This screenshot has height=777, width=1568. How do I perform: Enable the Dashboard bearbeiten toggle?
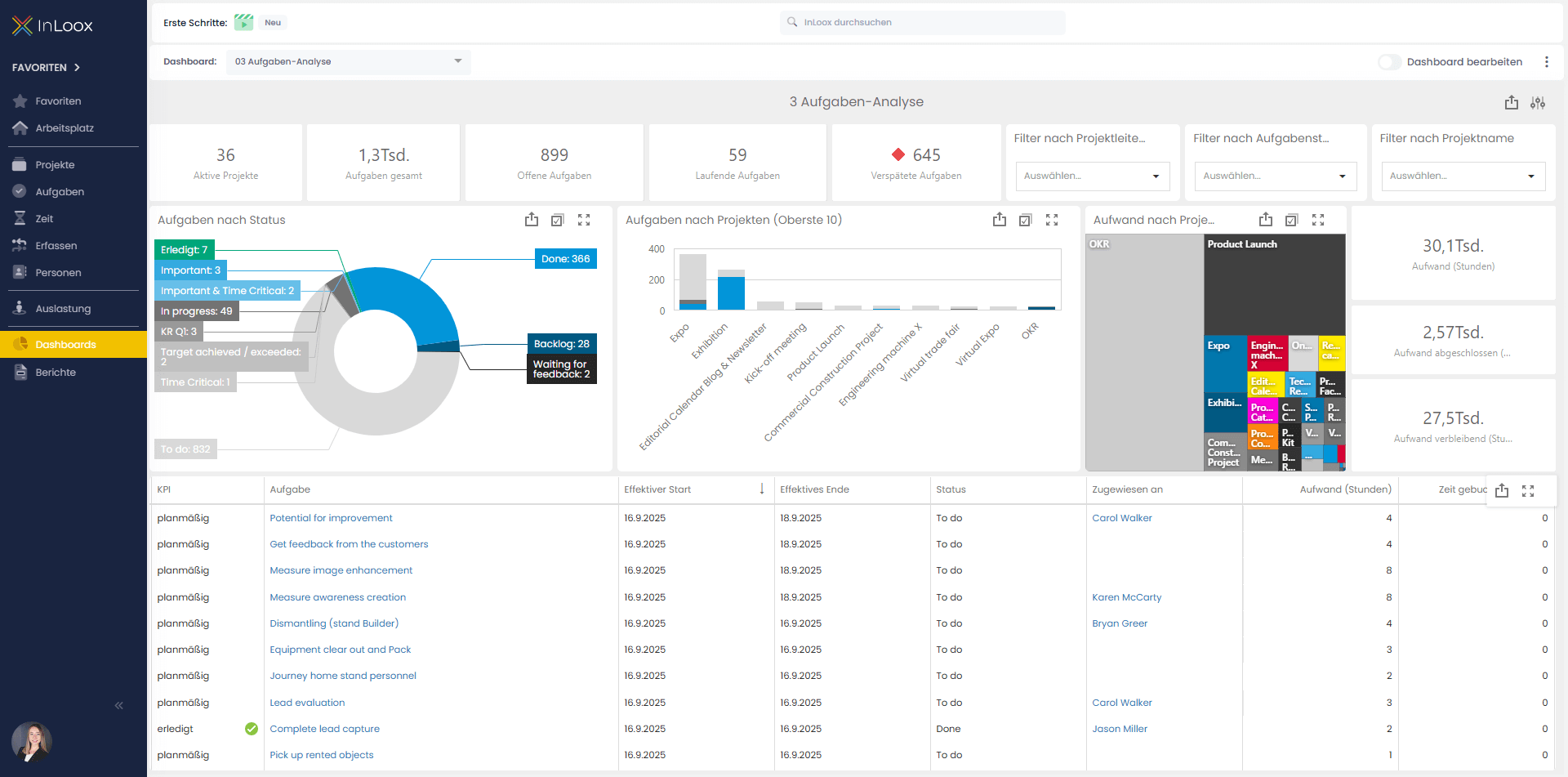tap(1389, 61)
